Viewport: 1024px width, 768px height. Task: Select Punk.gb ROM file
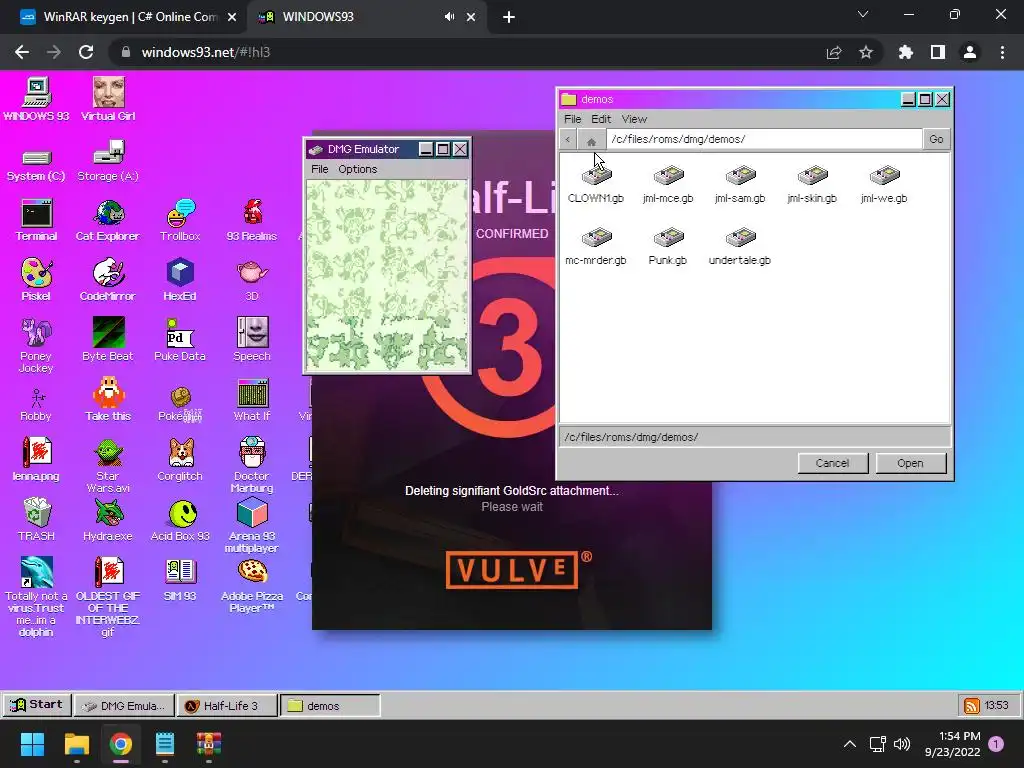coord(667,246)
